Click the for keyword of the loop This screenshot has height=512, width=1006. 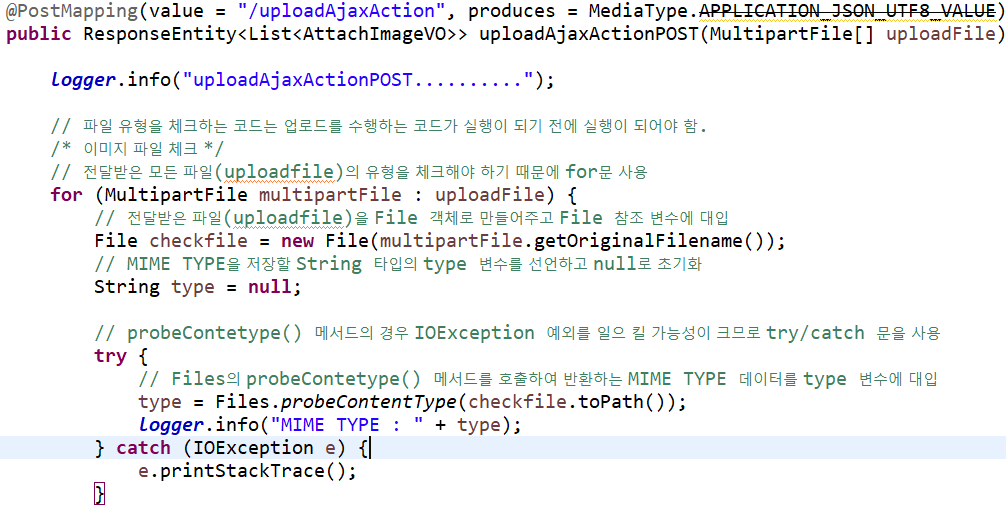66,194
